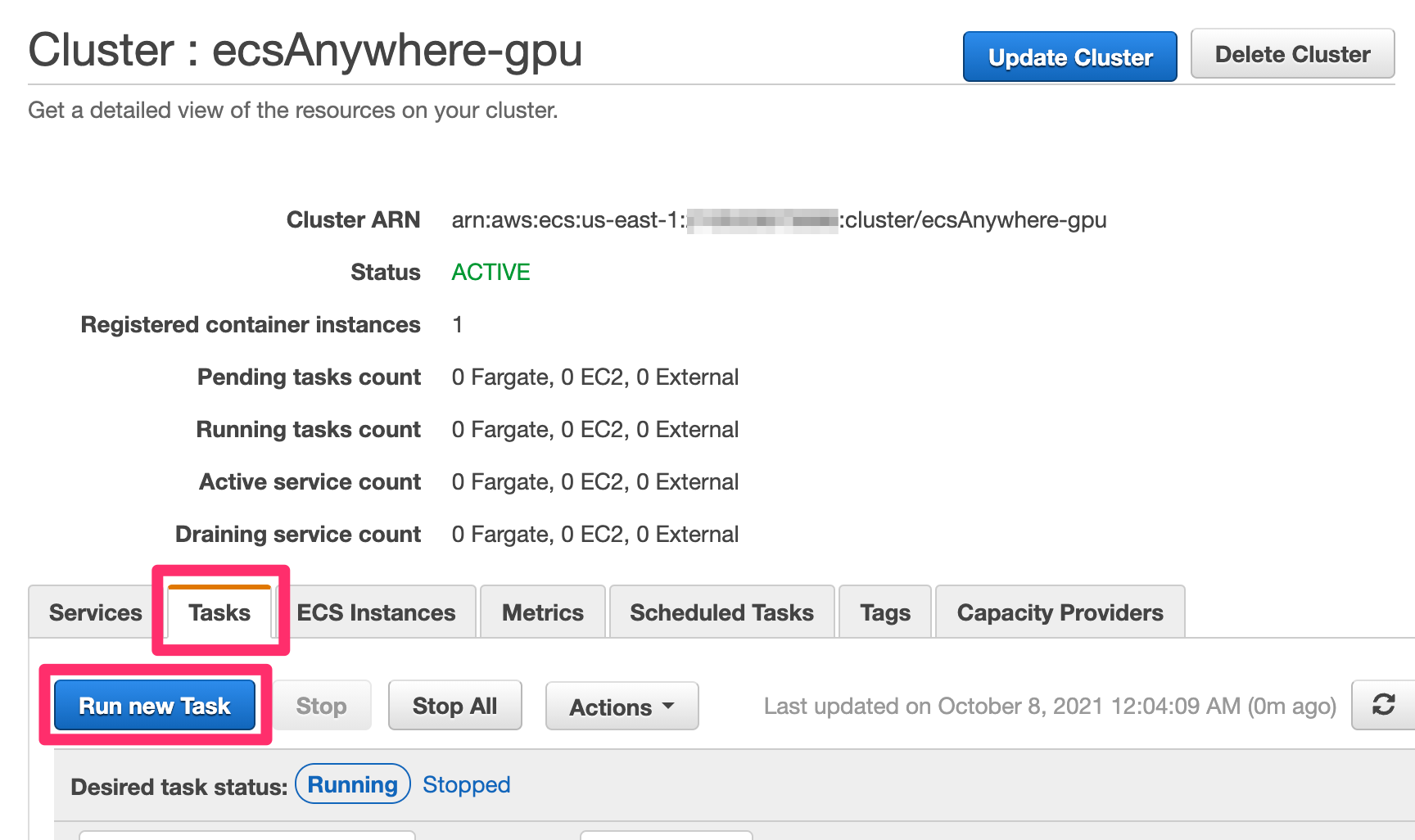Click the Cluster ARN value

[x=778, y=220]
